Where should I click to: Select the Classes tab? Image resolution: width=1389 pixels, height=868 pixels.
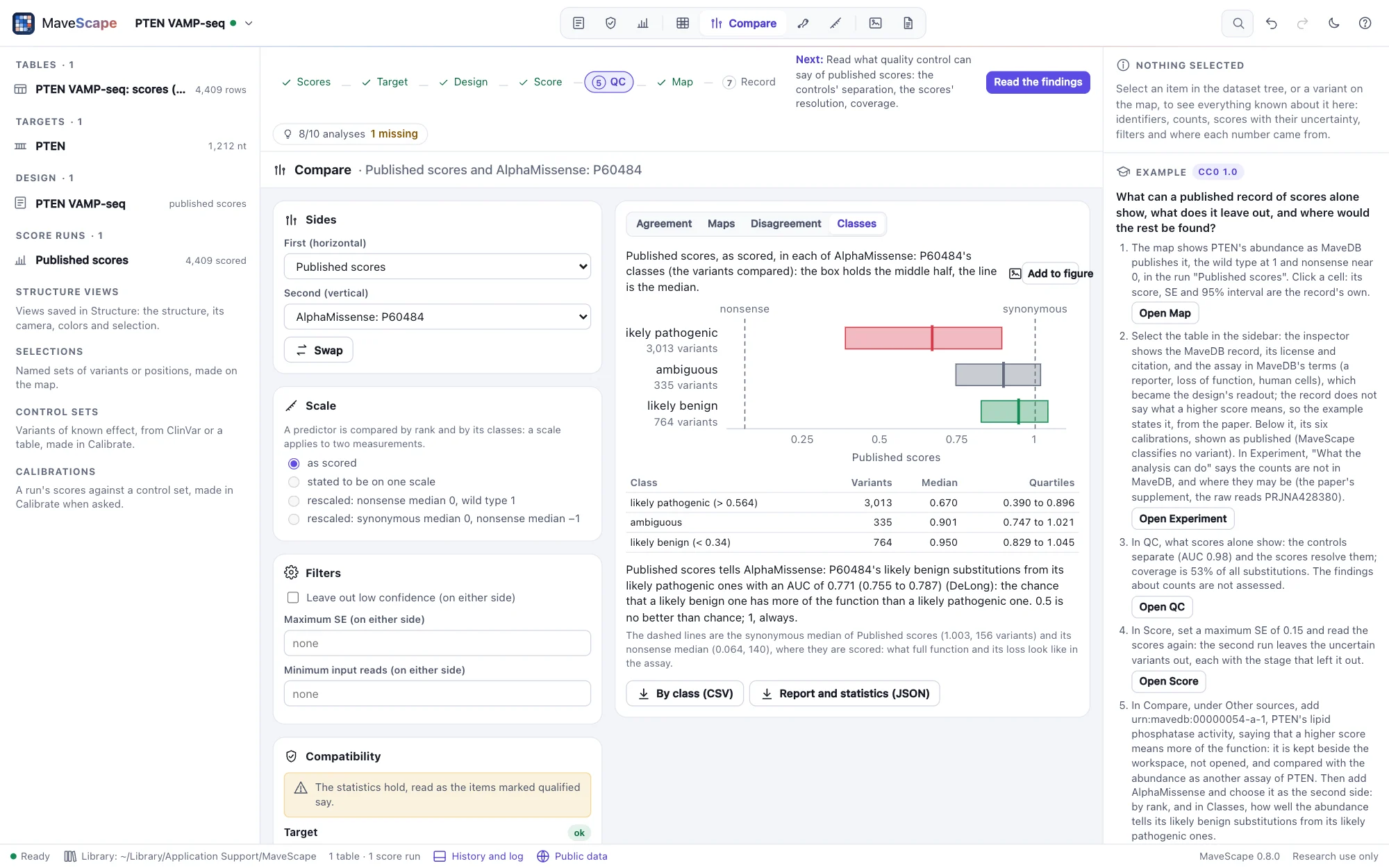(x=856, y=224)
